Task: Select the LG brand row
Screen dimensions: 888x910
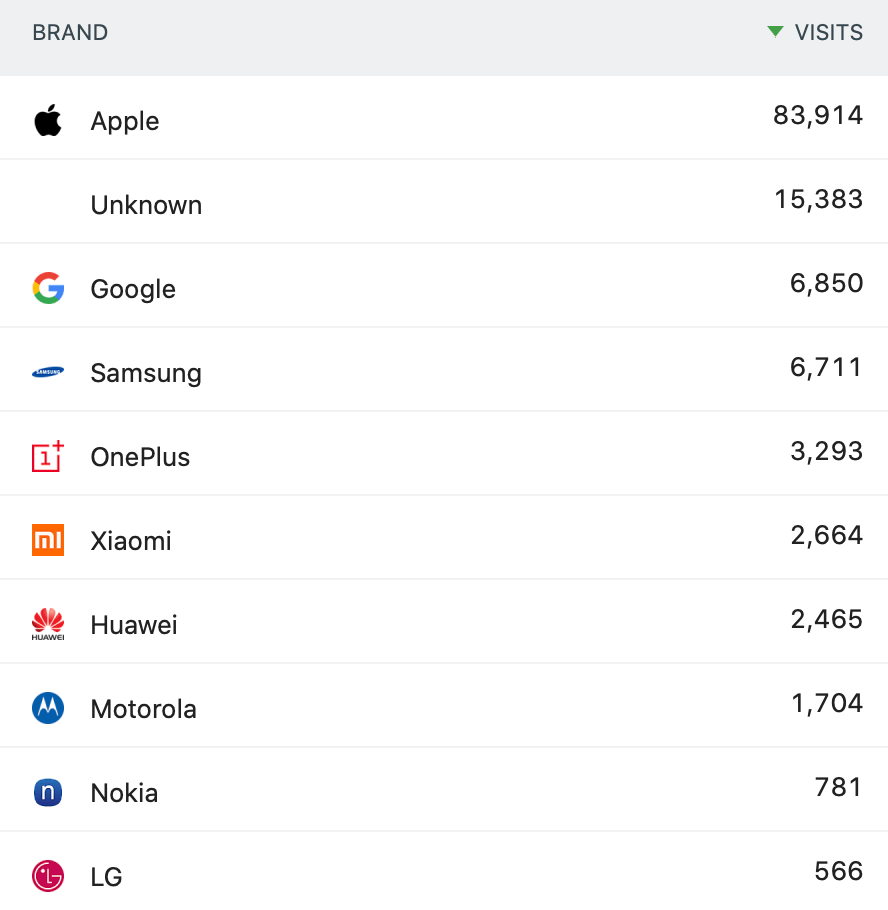Action: coord(444,876)
